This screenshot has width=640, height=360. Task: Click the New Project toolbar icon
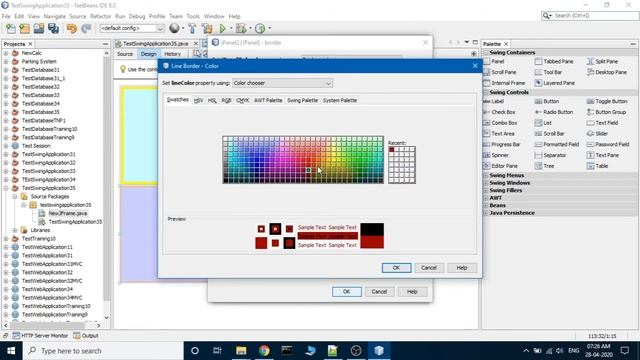(x=24, y=28)
